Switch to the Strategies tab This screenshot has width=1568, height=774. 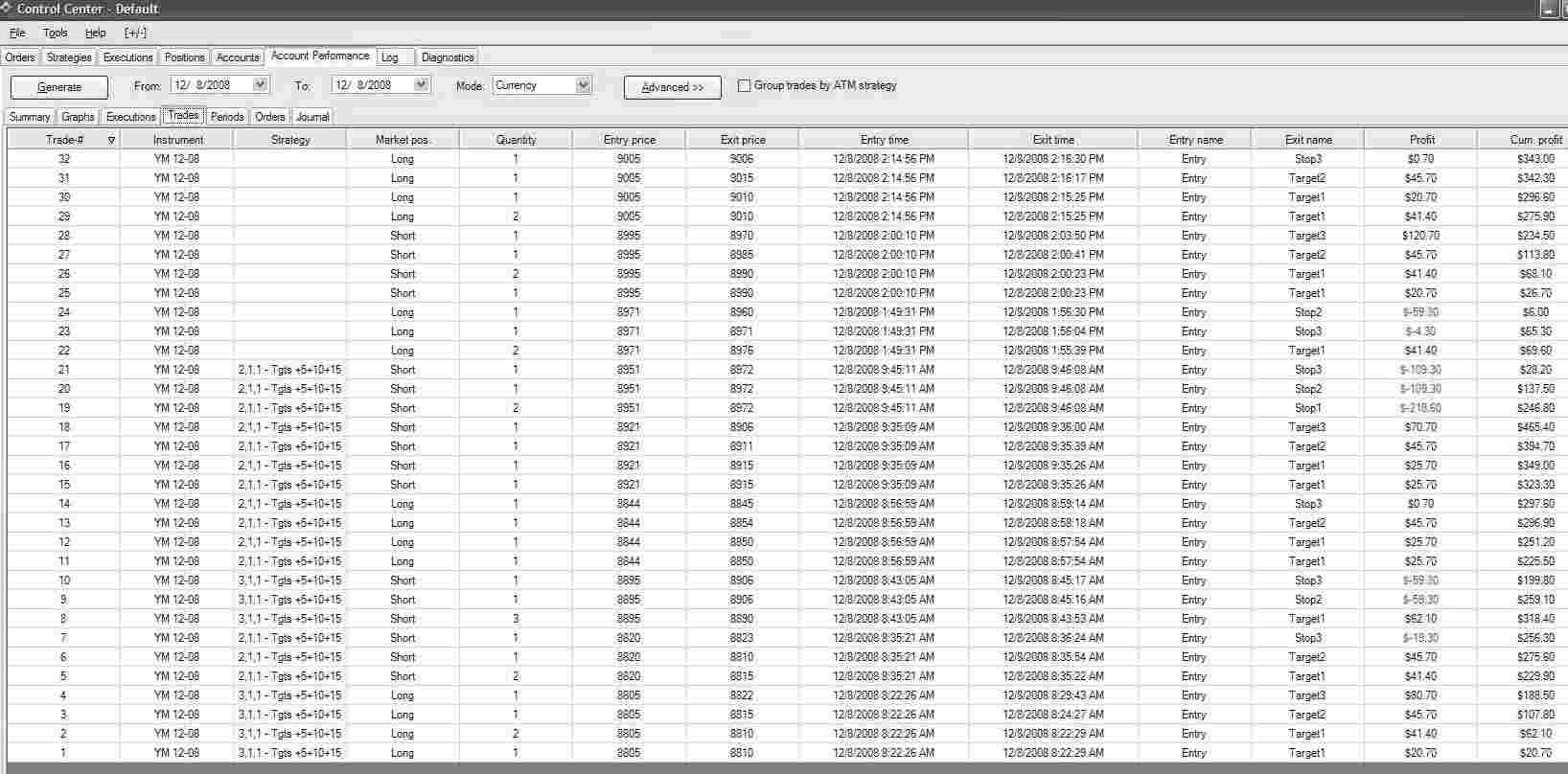(69, 57)
